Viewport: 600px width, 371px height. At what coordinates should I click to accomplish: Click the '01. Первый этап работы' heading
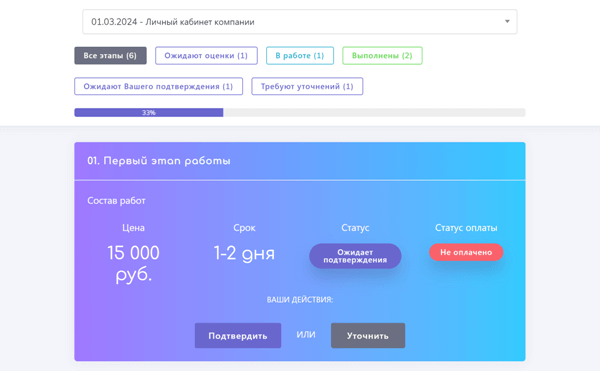[x=159, y=161]
